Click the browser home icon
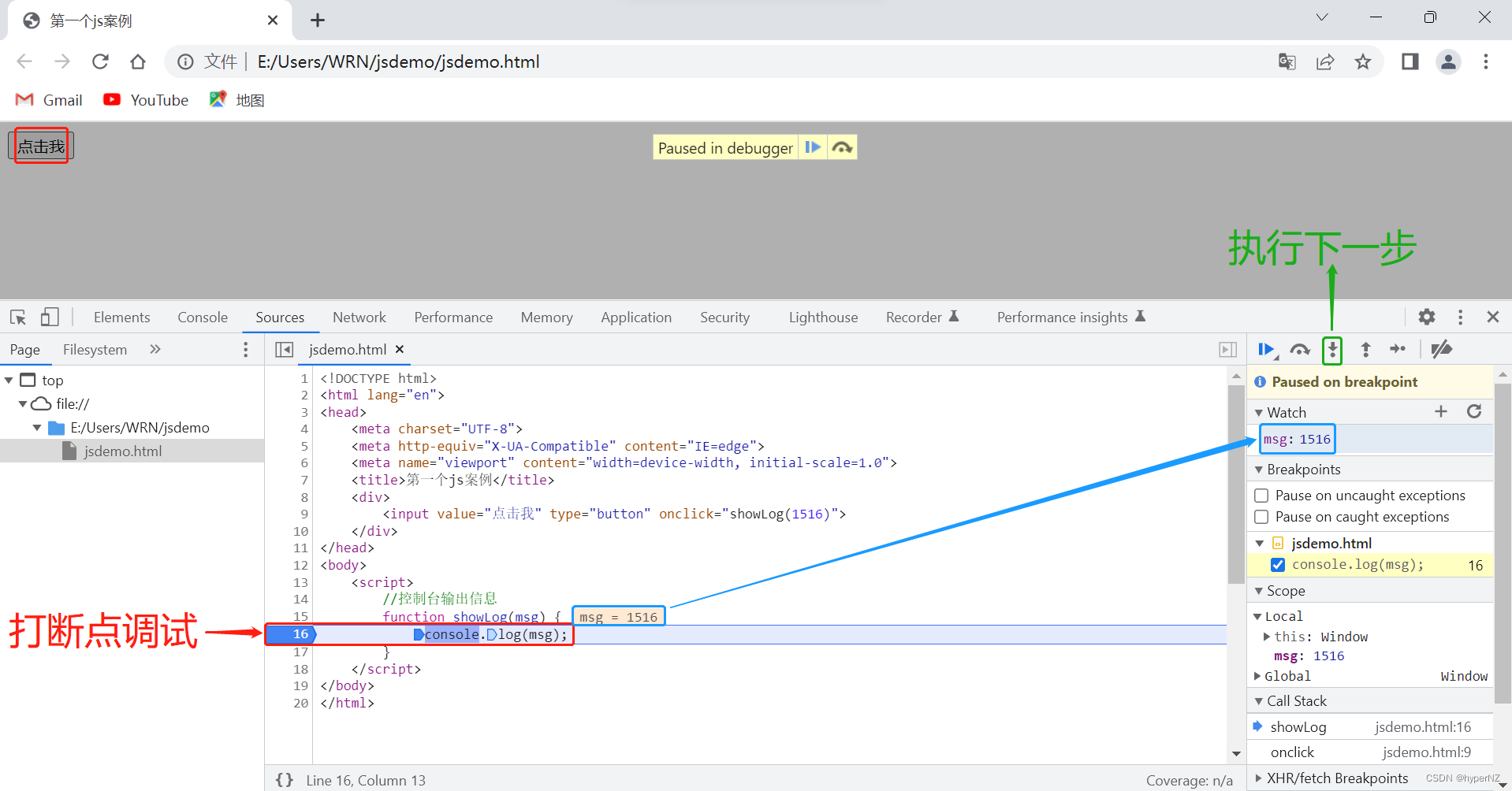Image resolution: width=1512 pixels, height=791 pixels. click(x=138, y=61)
